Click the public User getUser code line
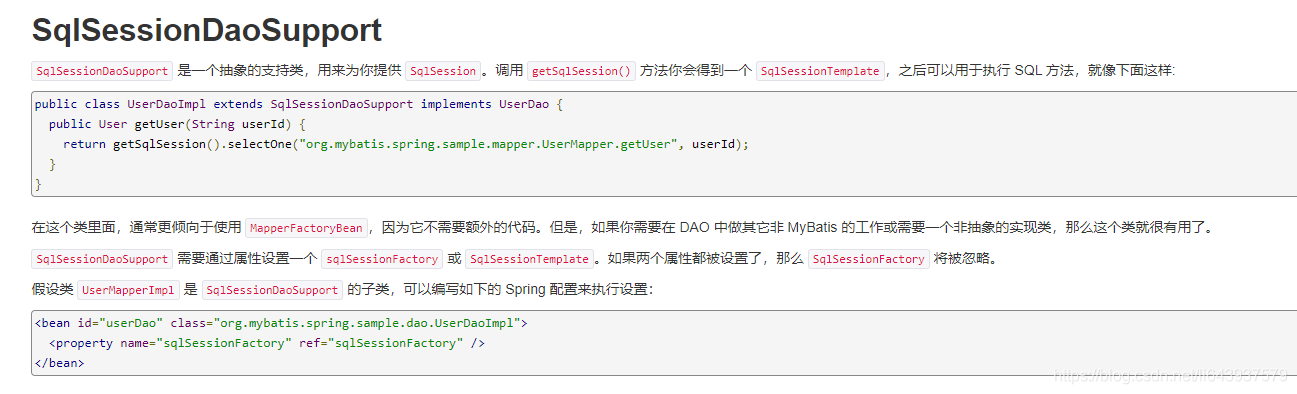Image resolution: width=1297 pixels, height=394 pixels. coord(176,124)
